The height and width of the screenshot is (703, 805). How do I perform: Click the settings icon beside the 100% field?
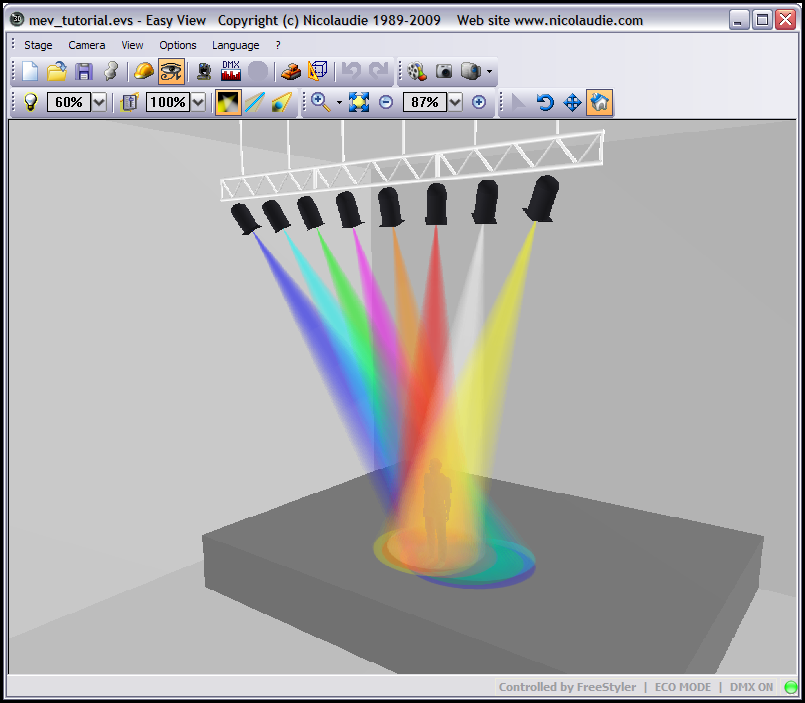click(129, 102)
